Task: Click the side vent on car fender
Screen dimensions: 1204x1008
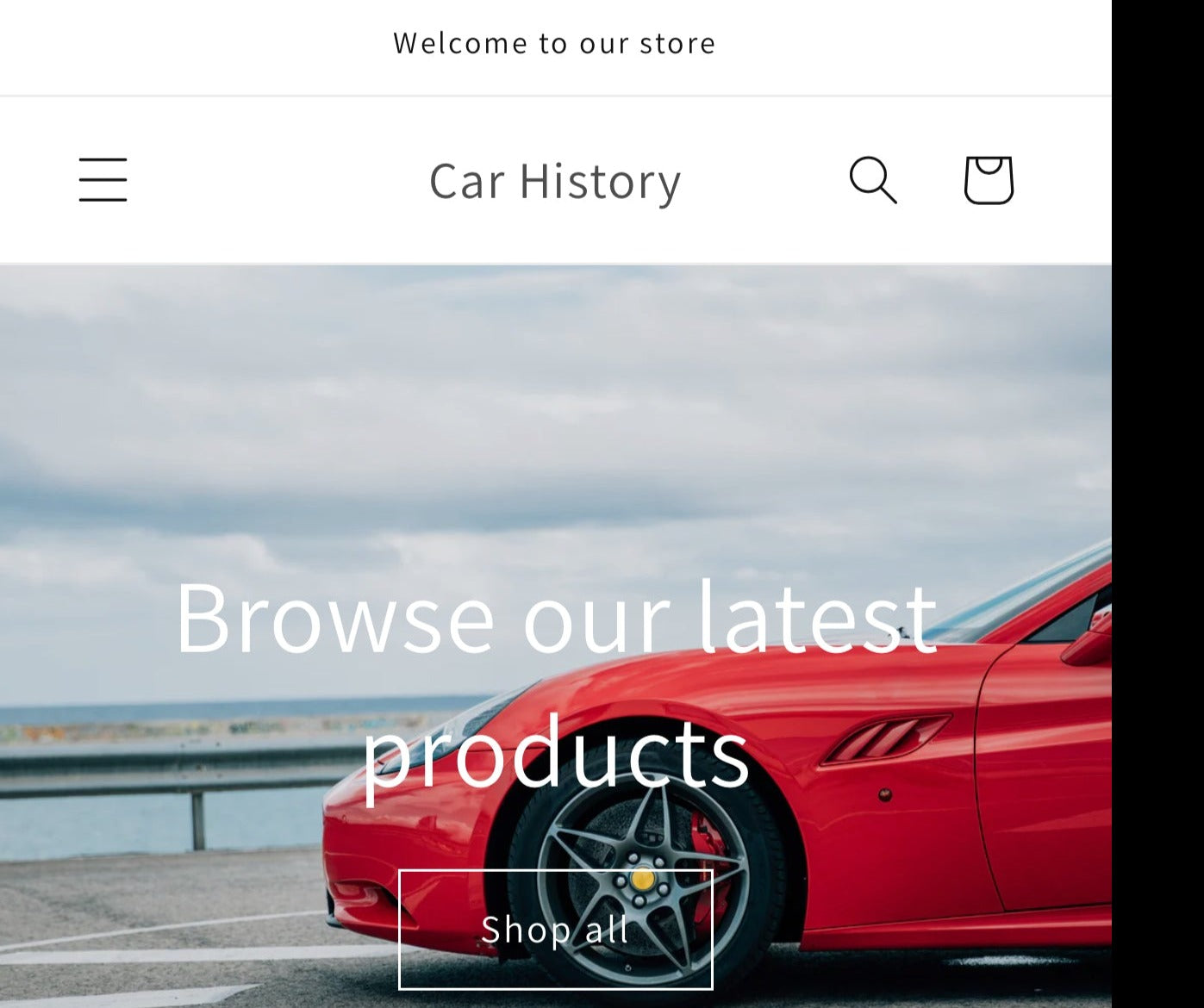Action: click(886, 739)
